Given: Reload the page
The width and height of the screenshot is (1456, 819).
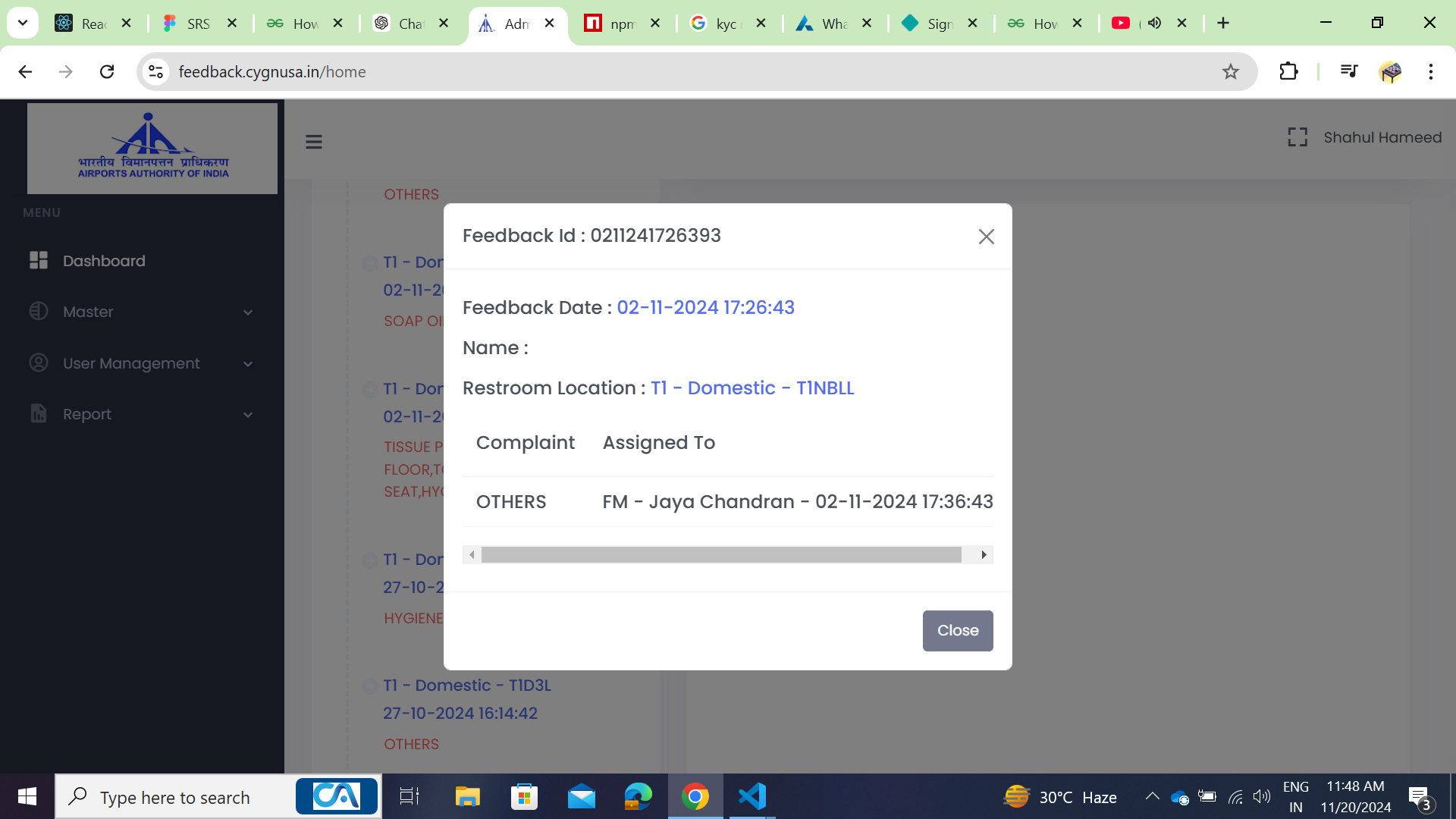Looking at the screenshot, I should click(x=107, y=72).
